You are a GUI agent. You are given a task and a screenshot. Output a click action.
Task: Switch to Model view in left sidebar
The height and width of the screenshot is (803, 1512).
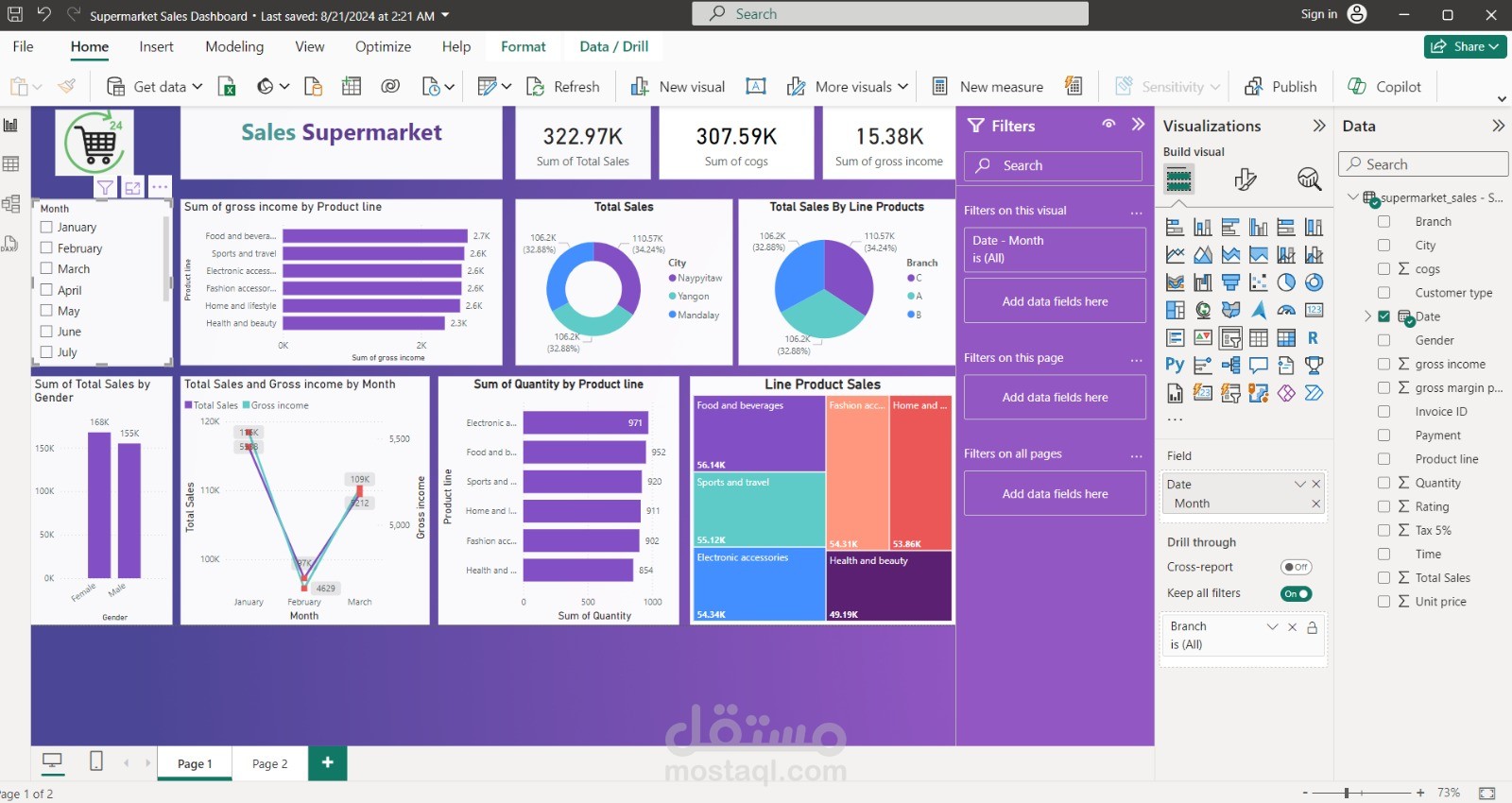[x=11, y=204]
